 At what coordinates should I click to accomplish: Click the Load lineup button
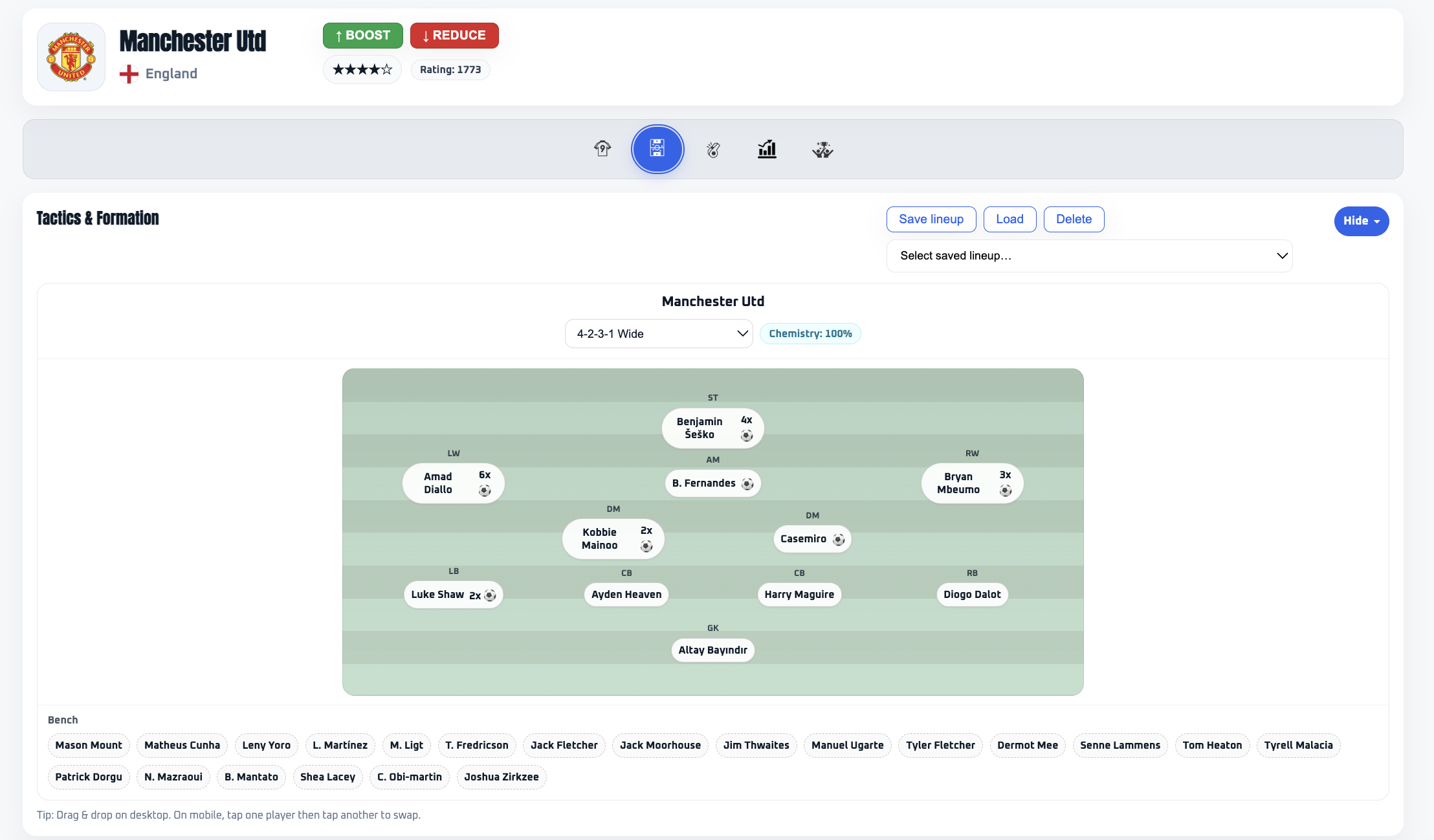(x=1009, y=219)
